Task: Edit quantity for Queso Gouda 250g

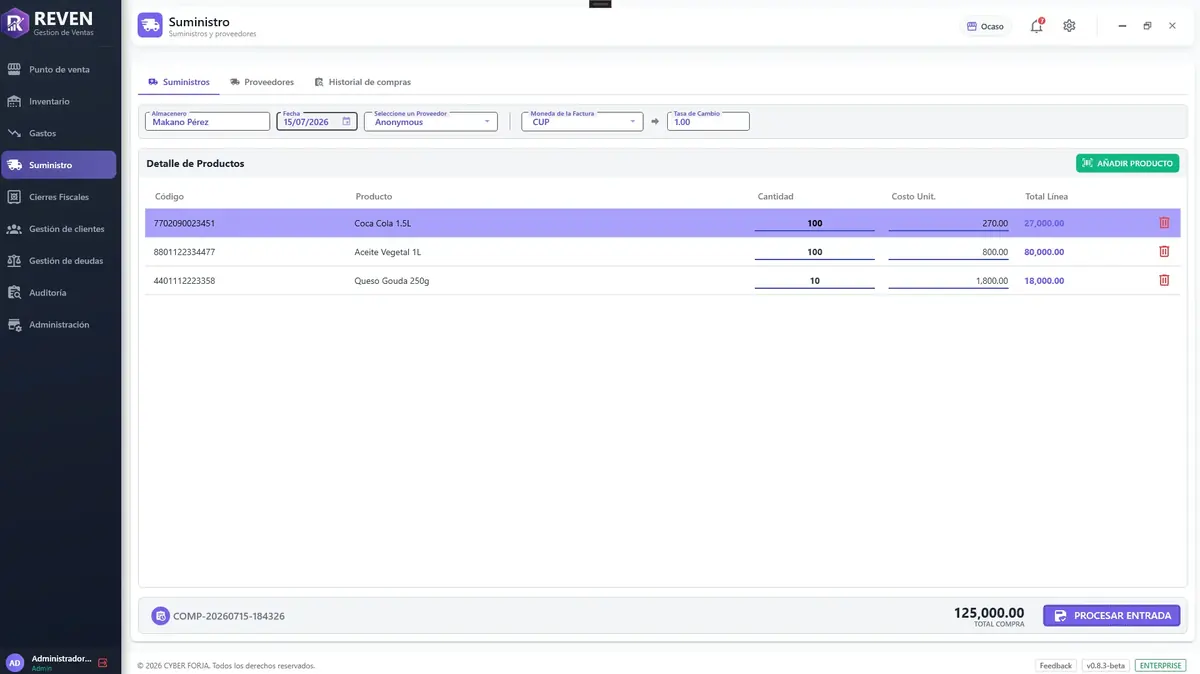Action: [x=815, y=281]
